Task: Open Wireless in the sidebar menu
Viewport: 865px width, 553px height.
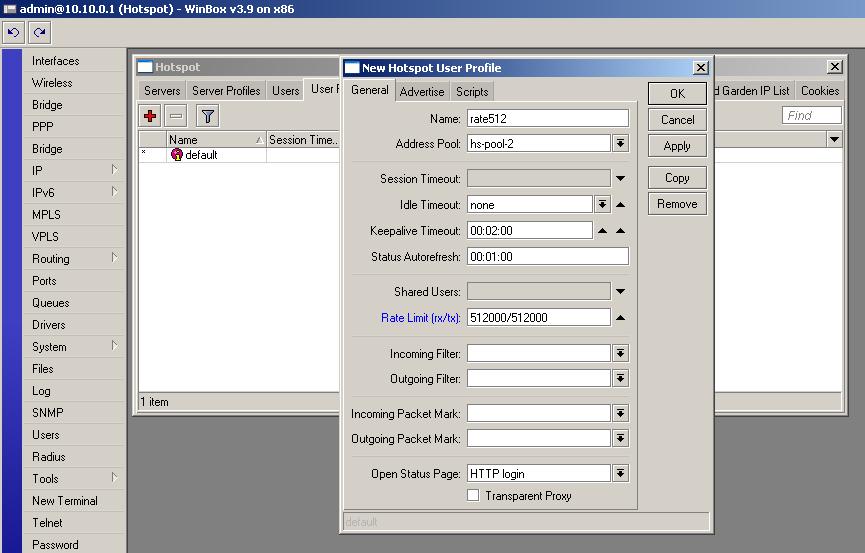Action: [x=52, y=83]
